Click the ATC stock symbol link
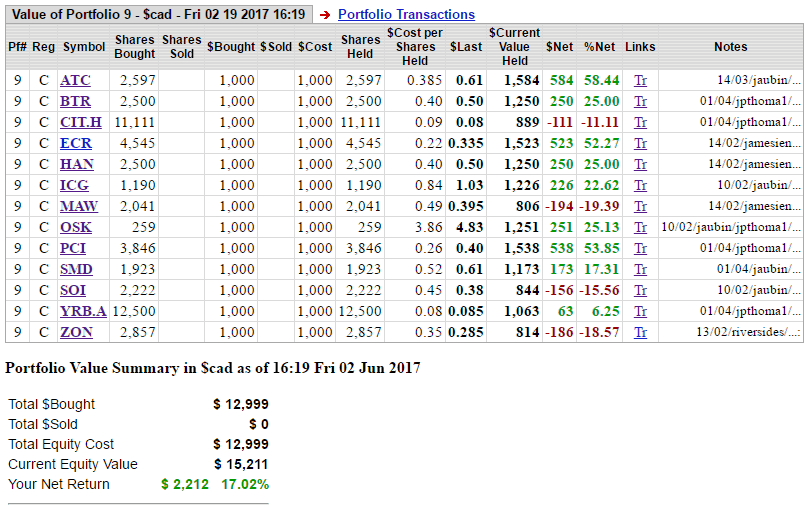The width and height of the screenshot is (806, 507). 75,80
